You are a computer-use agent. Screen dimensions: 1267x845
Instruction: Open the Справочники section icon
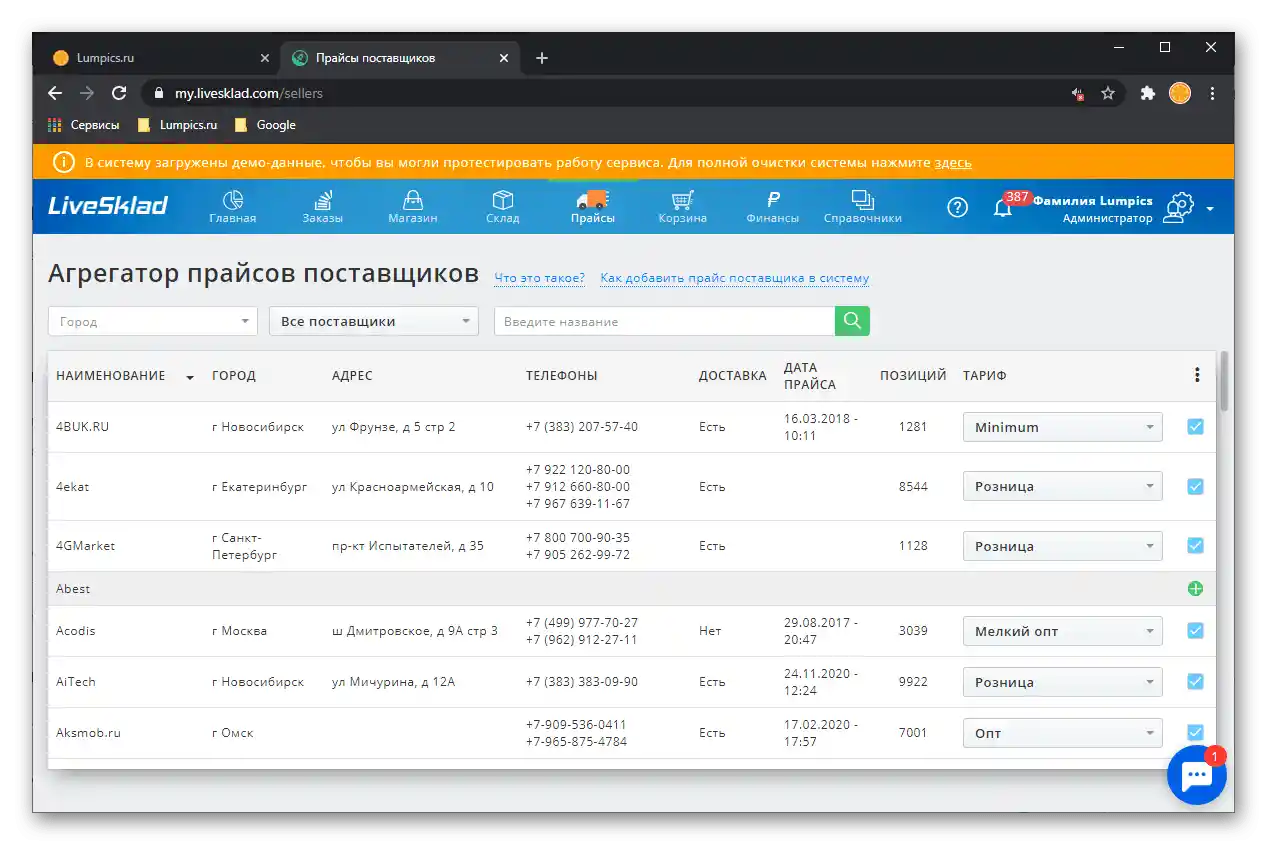point(861,199)
